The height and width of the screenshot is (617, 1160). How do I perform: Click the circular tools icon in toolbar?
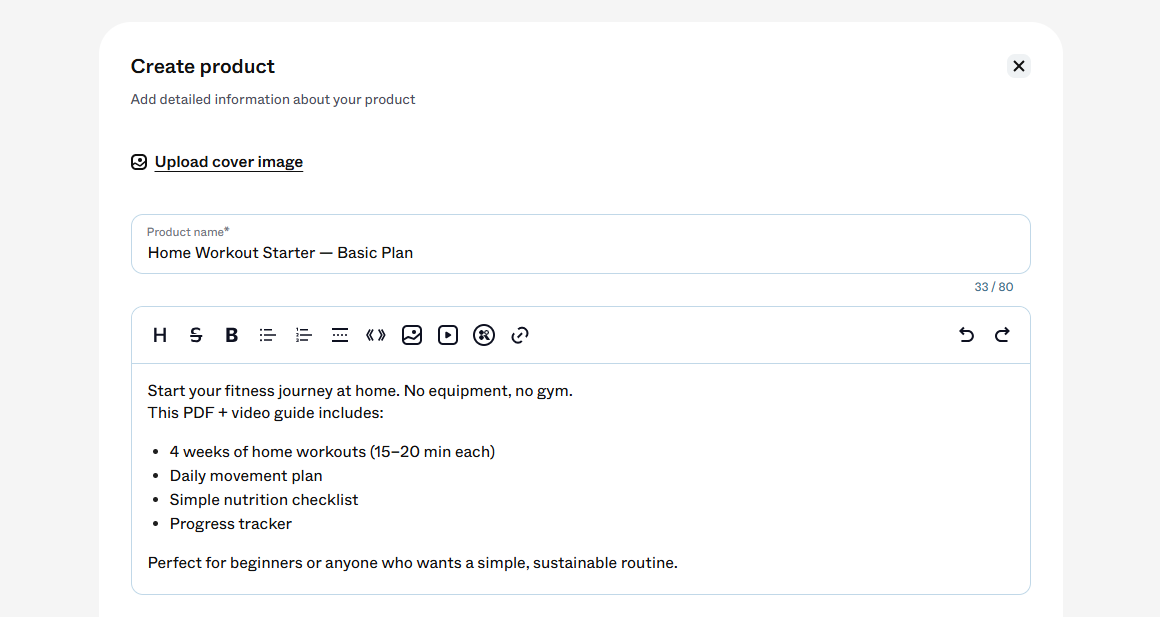pyautogui.click(x=484, y=335)
